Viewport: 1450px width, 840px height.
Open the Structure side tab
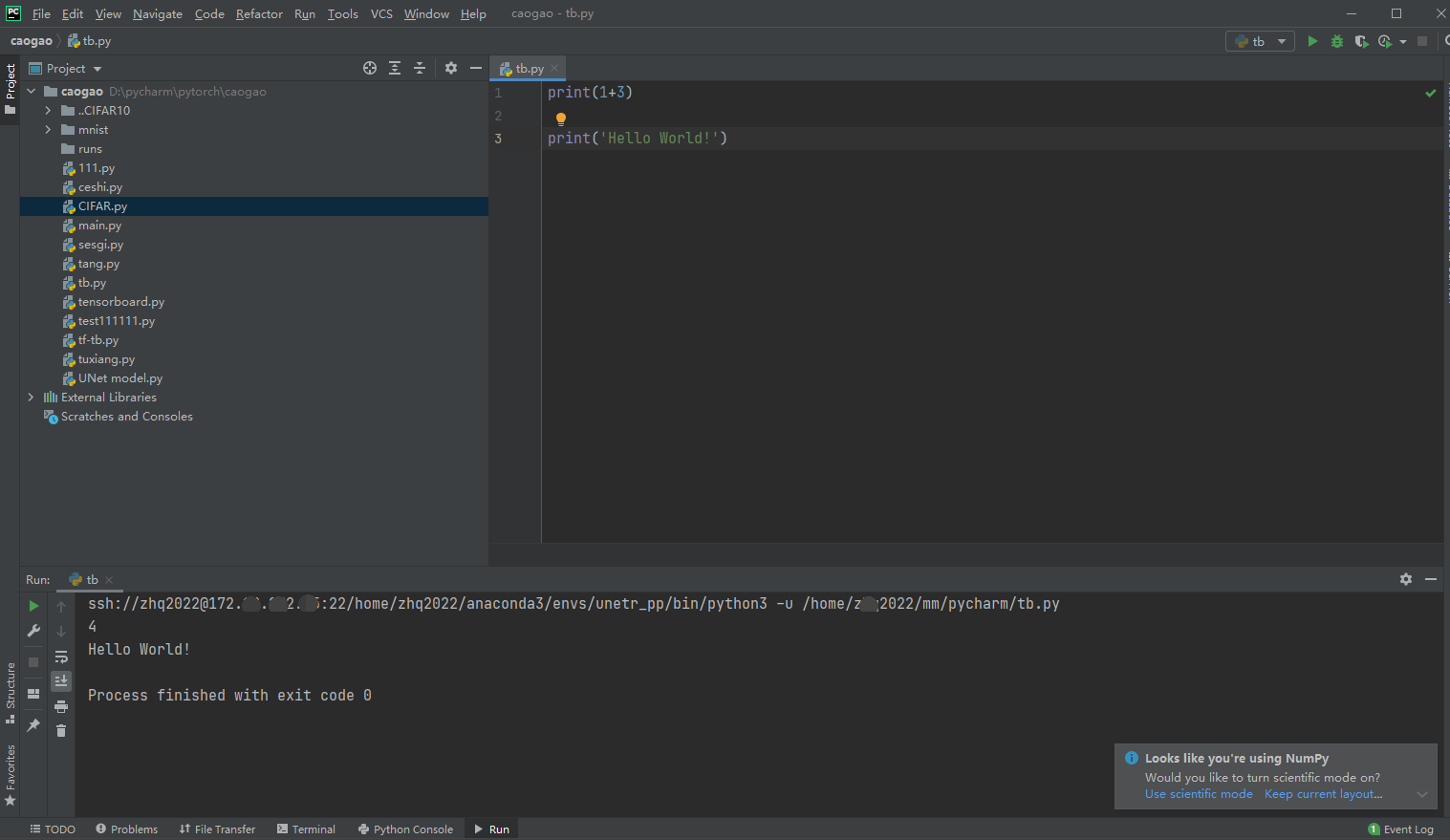point(10,692)
